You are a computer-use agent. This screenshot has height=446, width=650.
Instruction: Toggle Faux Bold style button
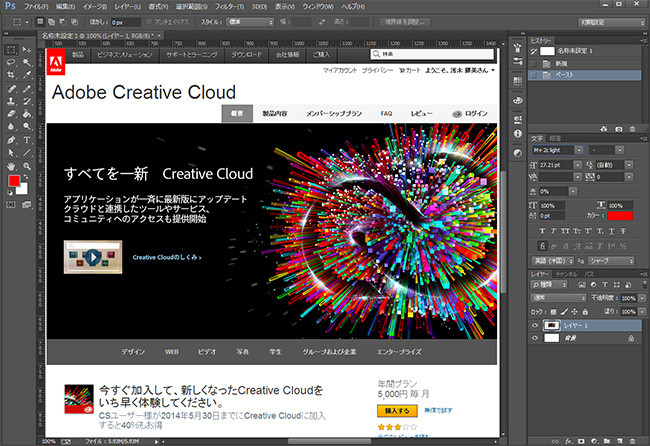pyautogui.click(x=542, y=231)
